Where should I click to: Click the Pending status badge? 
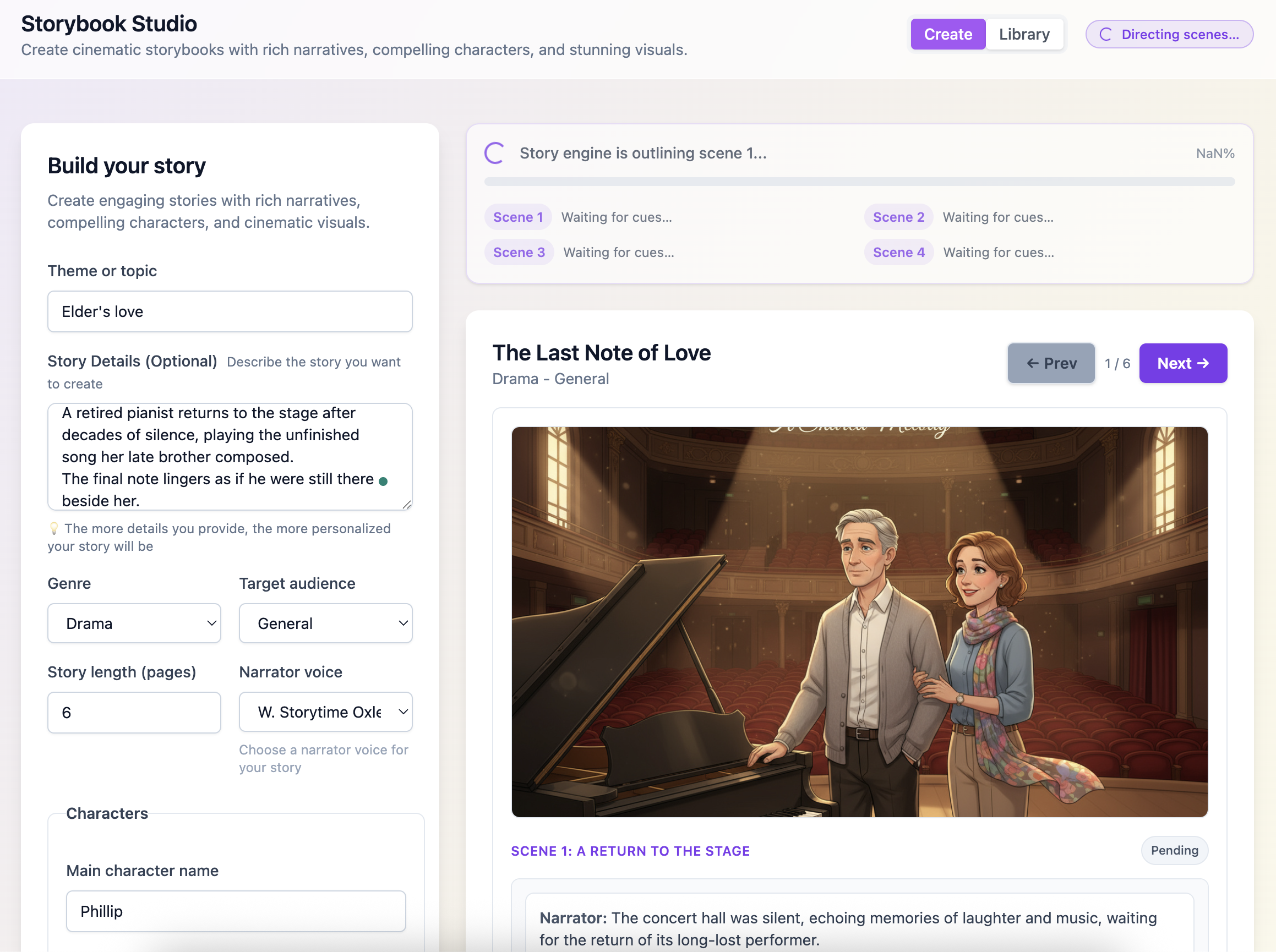click(x=1174, y=850)
